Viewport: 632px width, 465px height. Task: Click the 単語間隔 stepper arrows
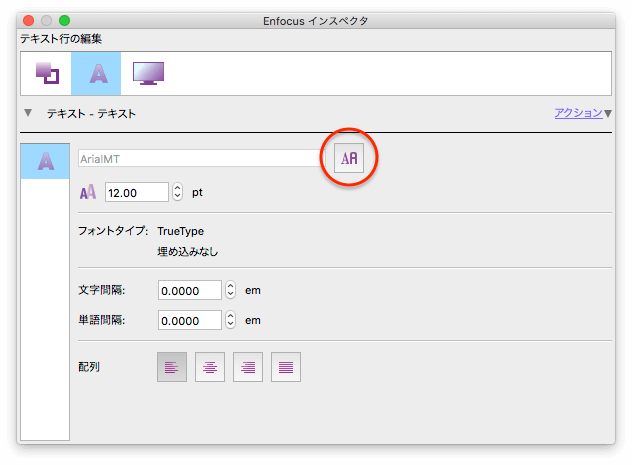pos(230,320)
